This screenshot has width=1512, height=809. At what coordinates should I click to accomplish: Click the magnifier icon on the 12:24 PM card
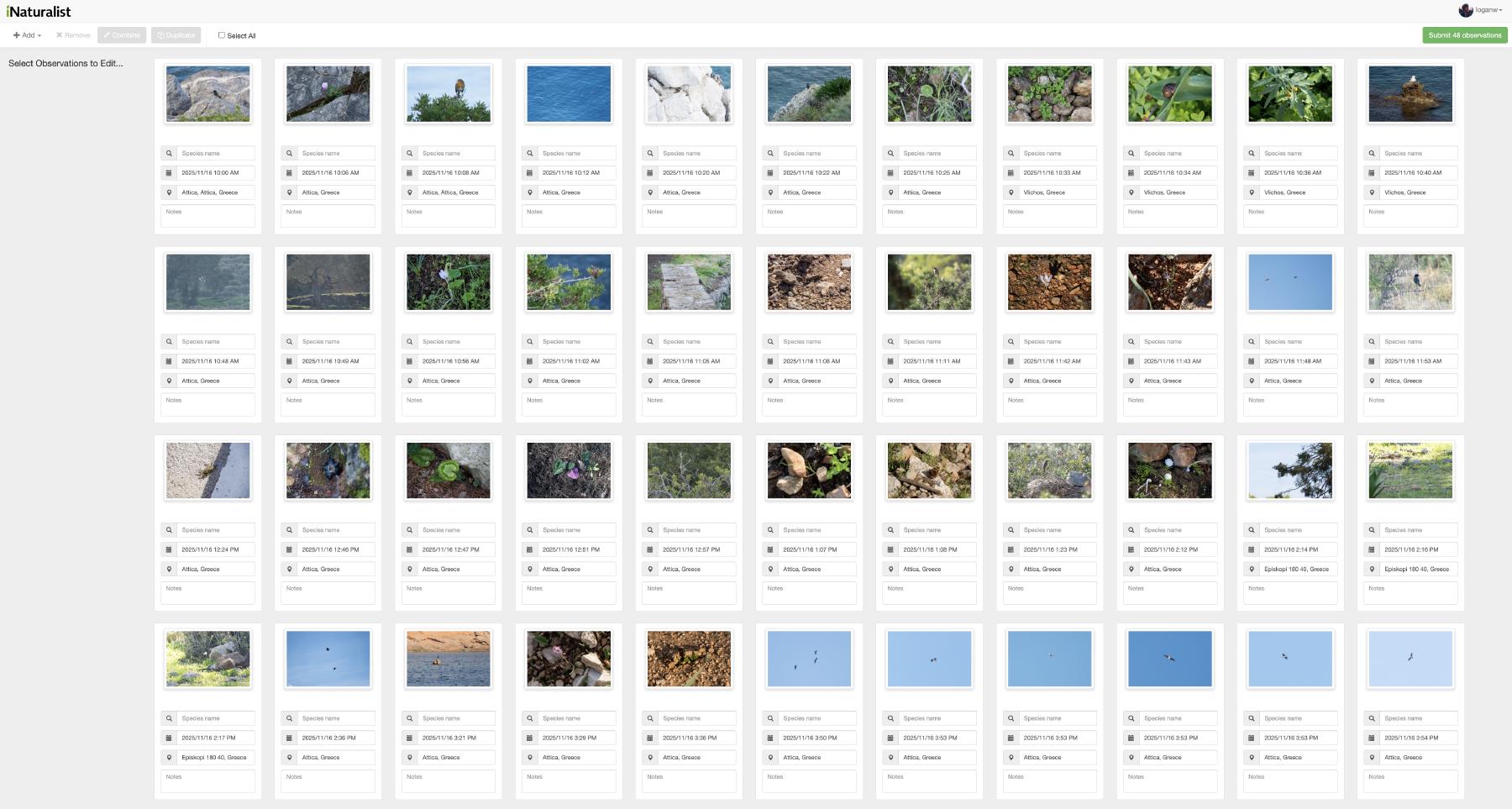(169, 530)
